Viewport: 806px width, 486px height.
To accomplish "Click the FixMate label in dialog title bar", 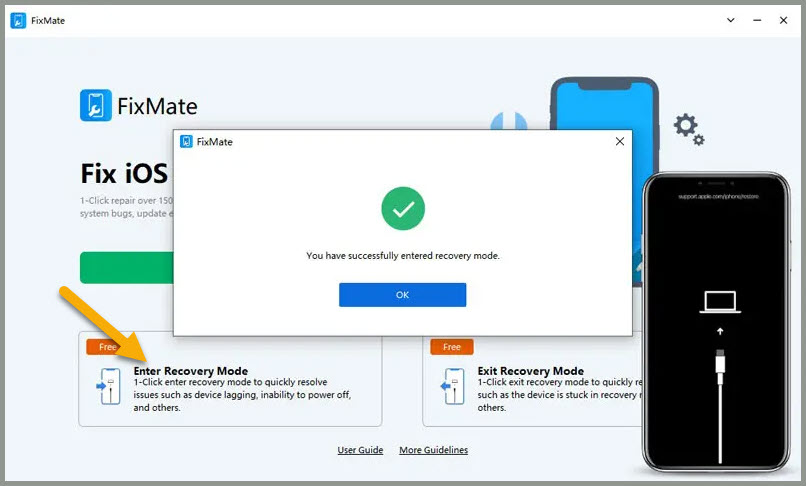I will (214, 142).
